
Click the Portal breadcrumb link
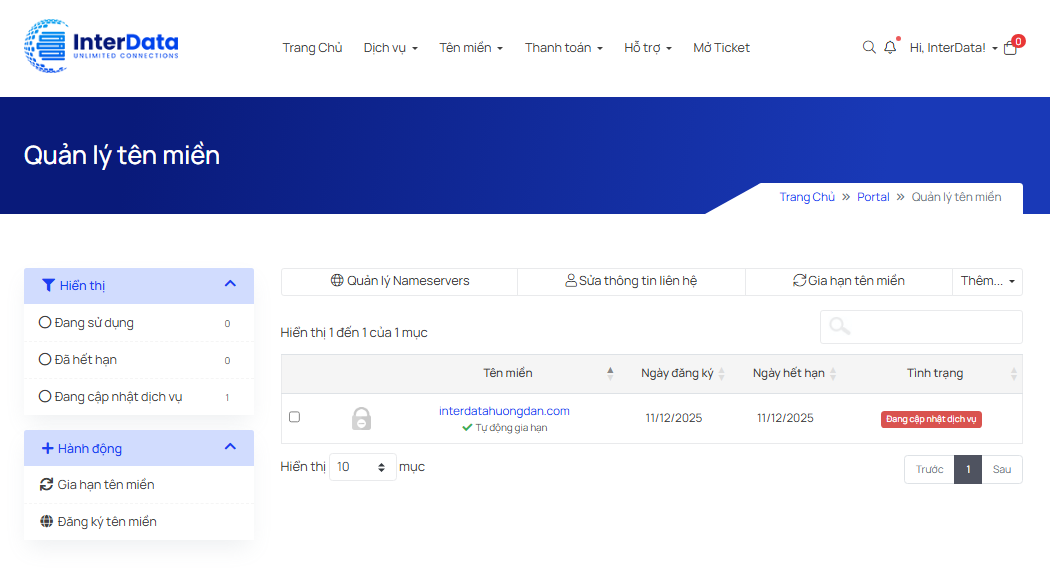click(x=873, y=197)
